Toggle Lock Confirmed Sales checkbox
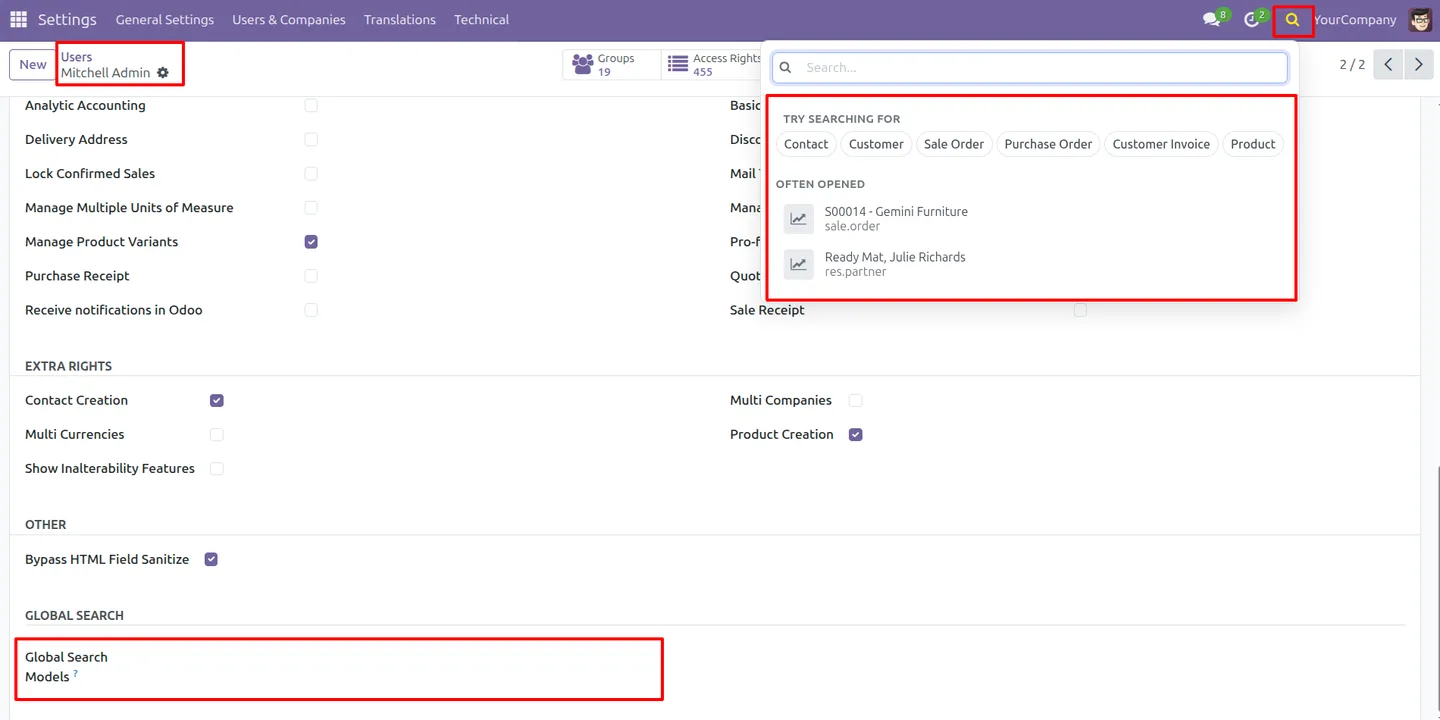This screenshot has width=1440, height=720. [311, 173]
